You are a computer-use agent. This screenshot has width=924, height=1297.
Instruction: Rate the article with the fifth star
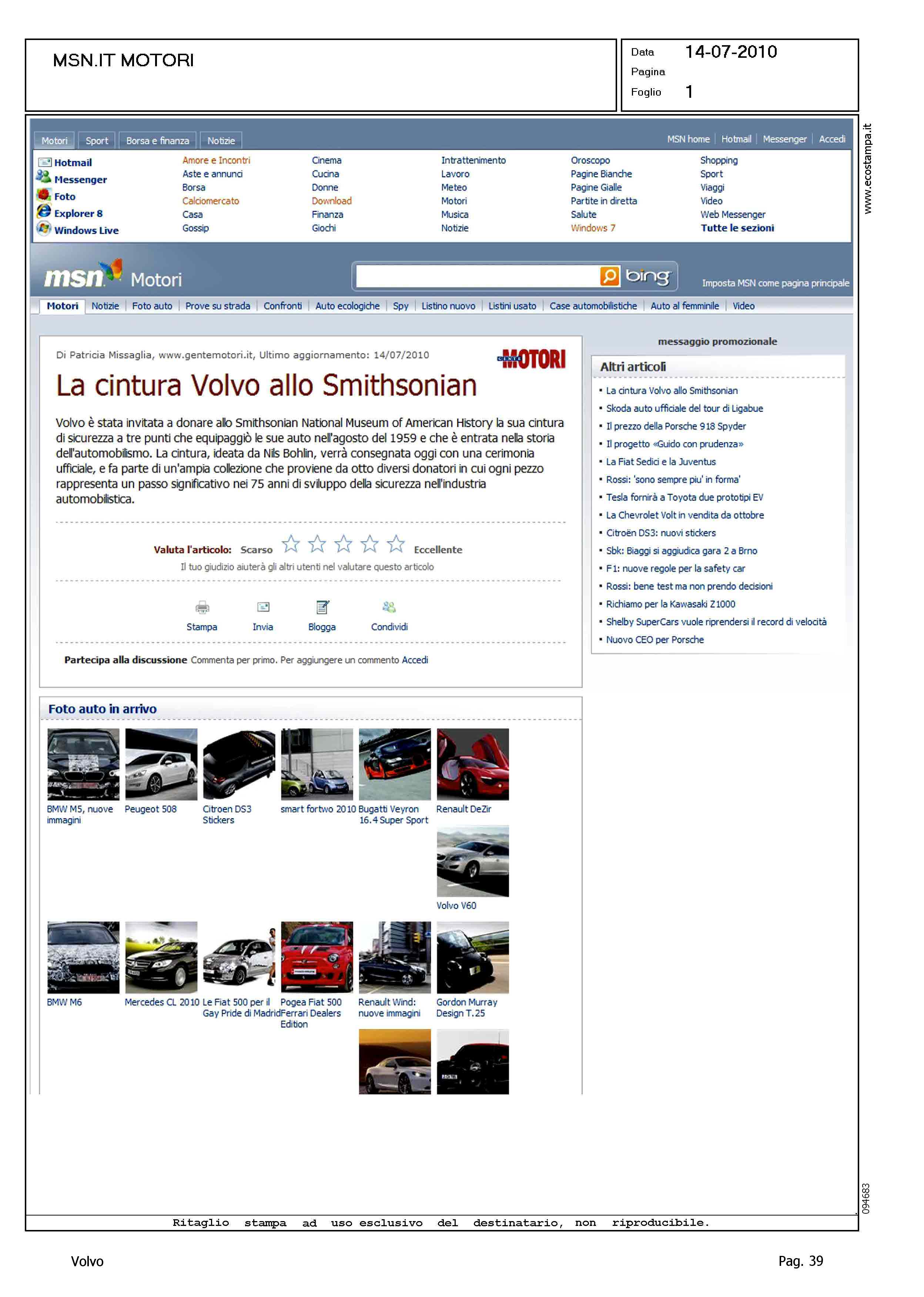pos(395,544)
